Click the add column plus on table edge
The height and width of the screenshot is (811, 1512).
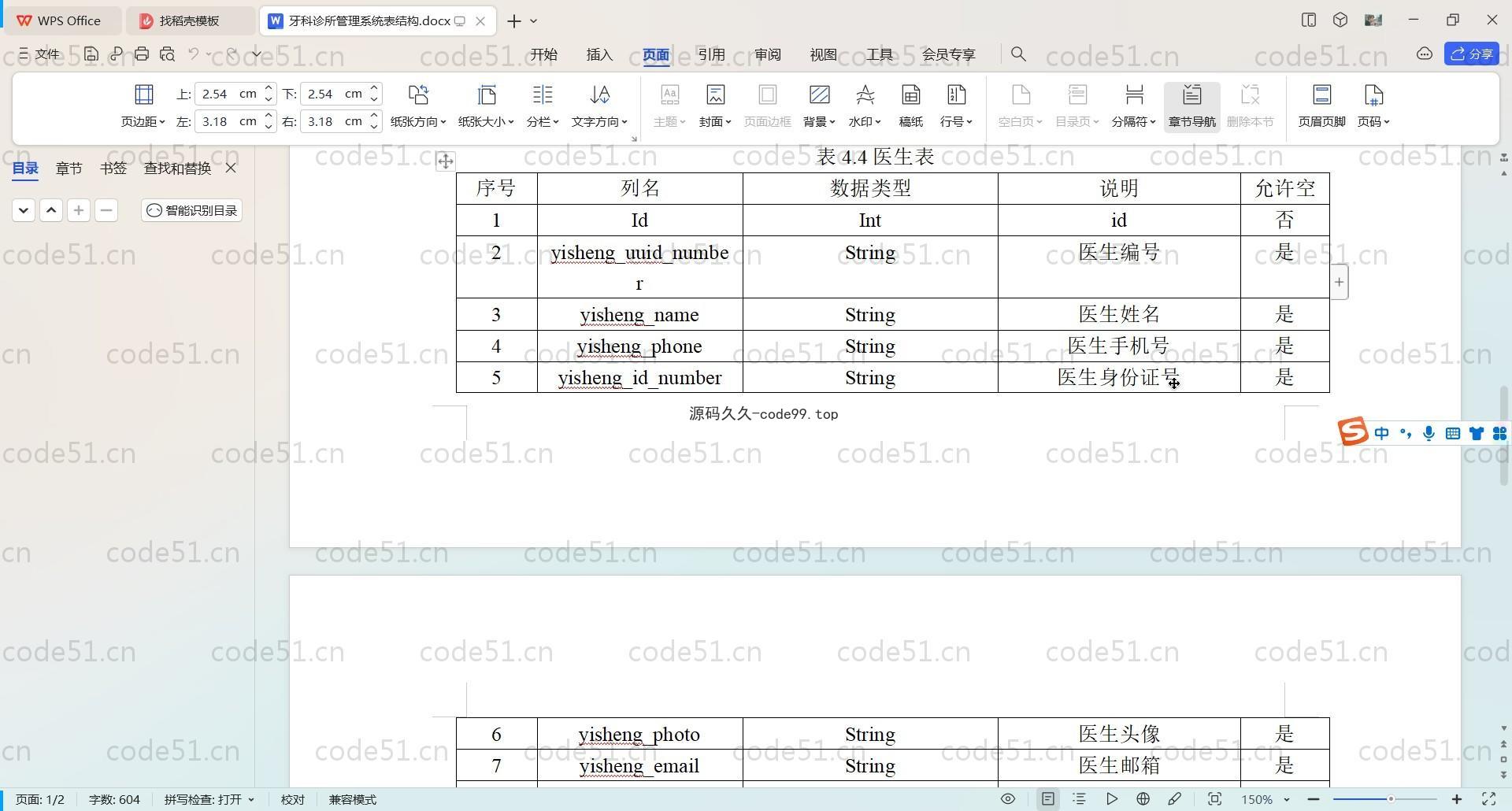1339,282
